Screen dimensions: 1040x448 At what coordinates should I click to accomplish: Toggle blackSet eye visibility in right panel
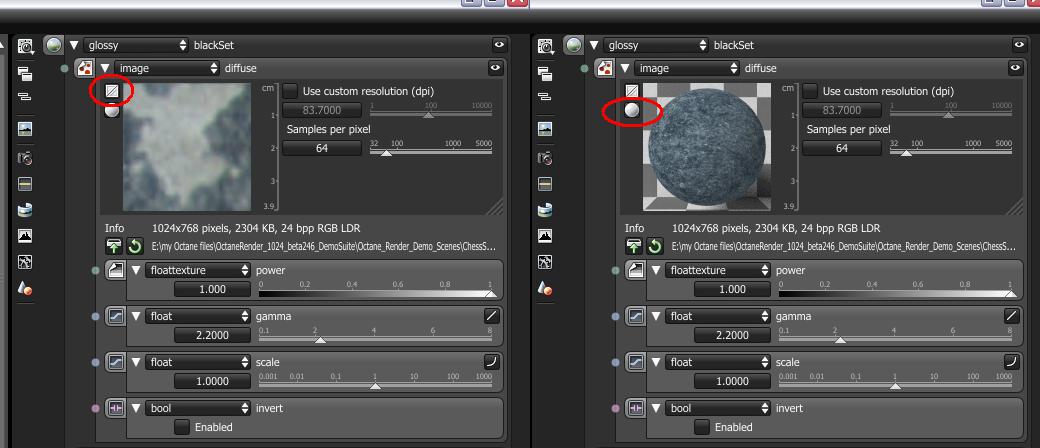pyautogui.click(x=1019, y=44)
